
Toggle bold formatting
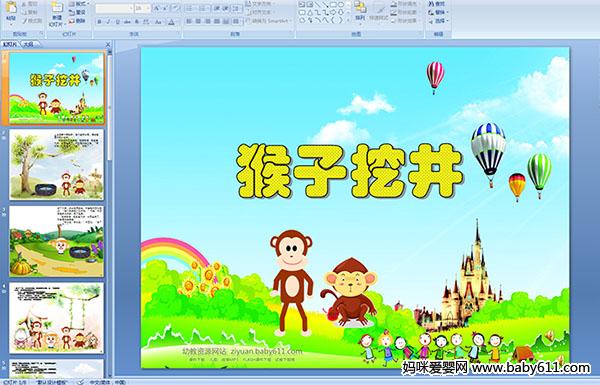coord(99,22)
